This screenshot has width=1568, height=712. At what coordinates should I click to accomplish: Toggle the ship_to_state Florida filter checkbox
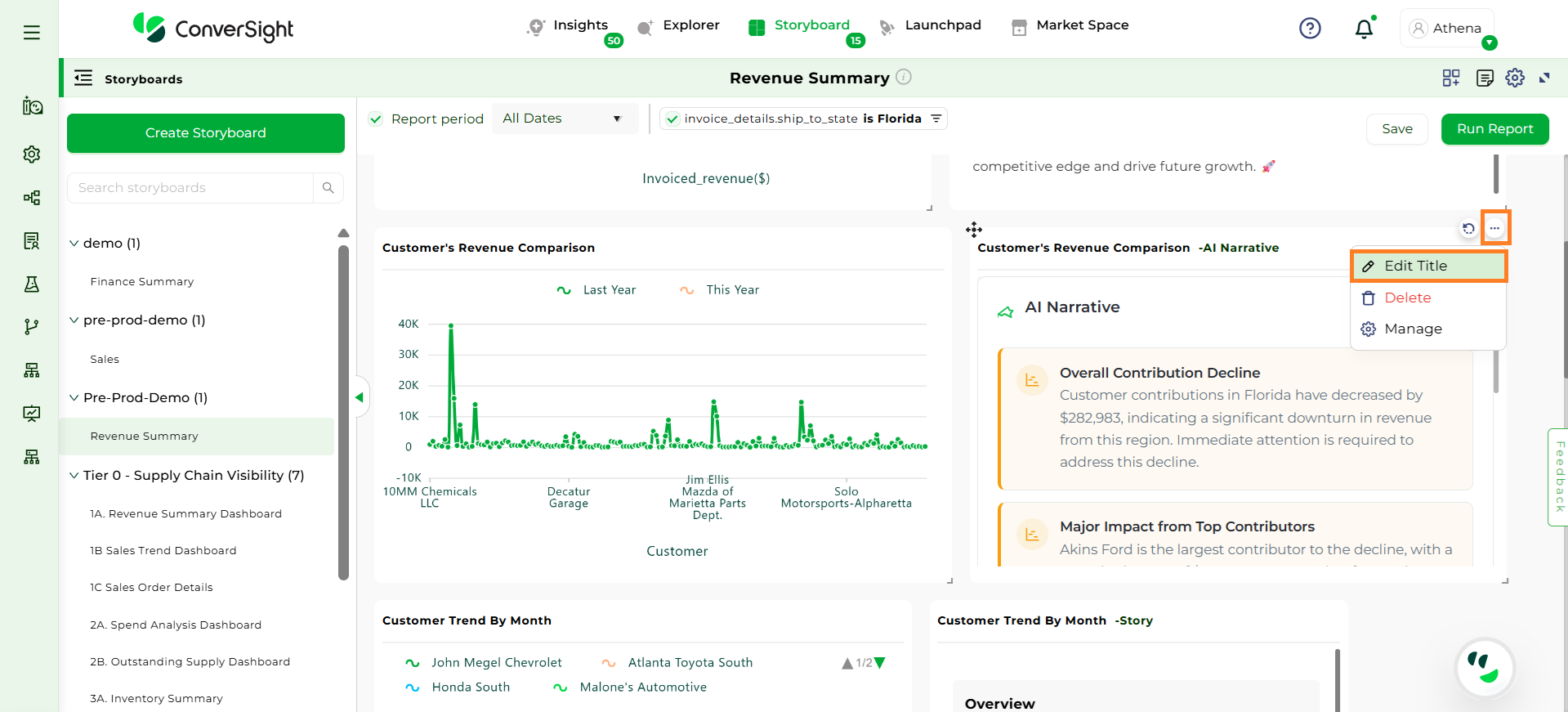tap(672, 119)
